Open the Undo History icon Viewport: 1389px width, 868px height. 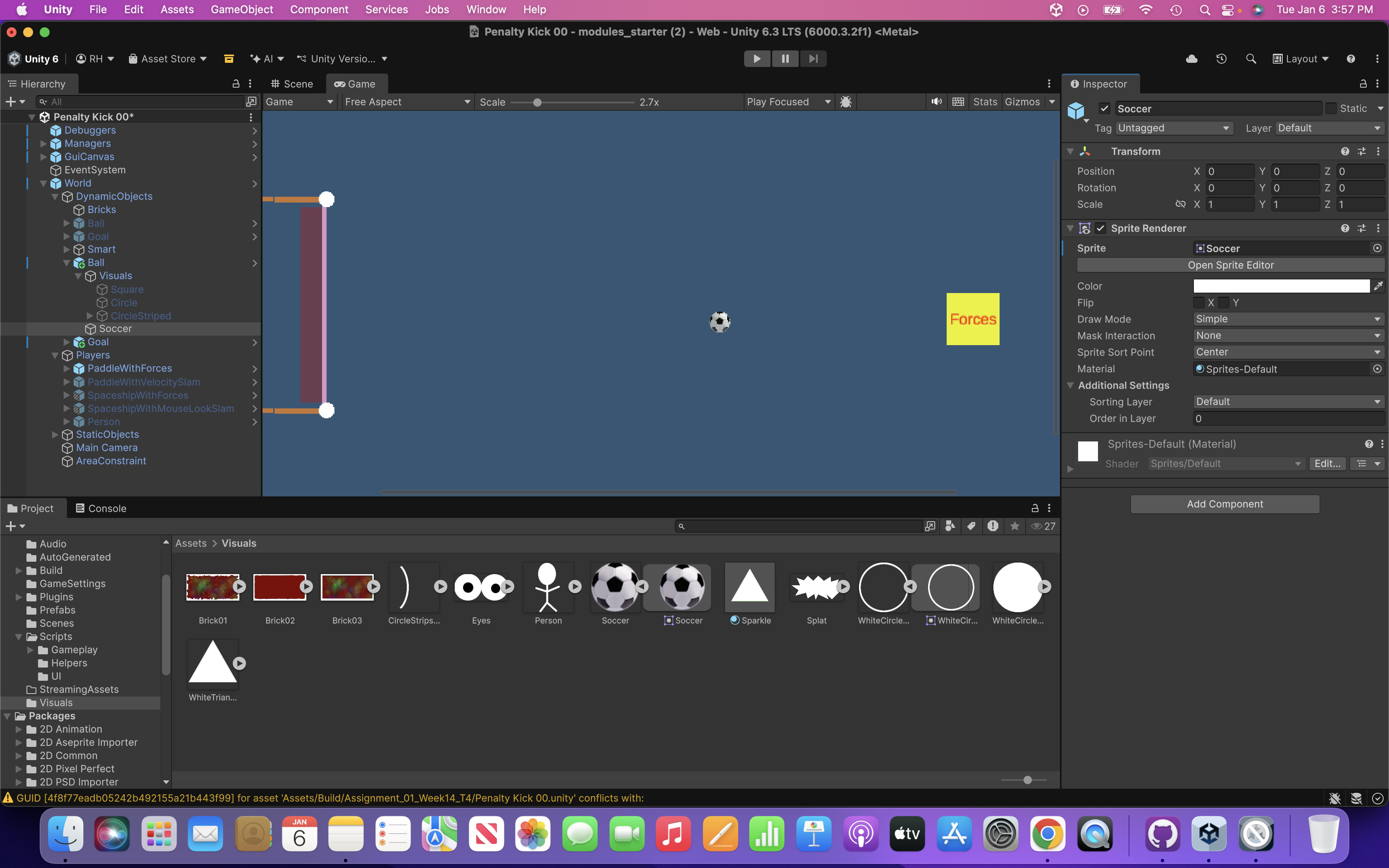click(1221, 59)
